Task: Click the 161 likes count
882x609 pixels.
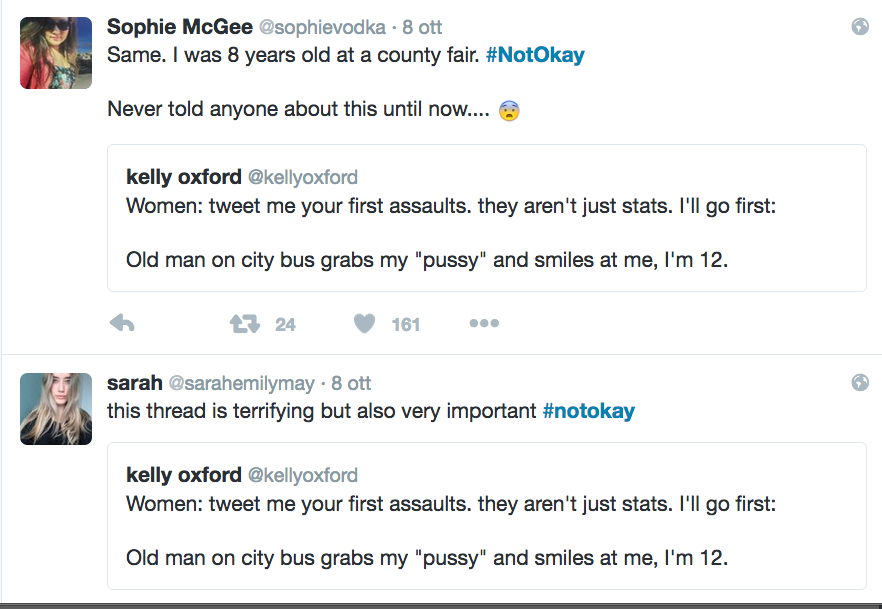Action: pos(405,324)
